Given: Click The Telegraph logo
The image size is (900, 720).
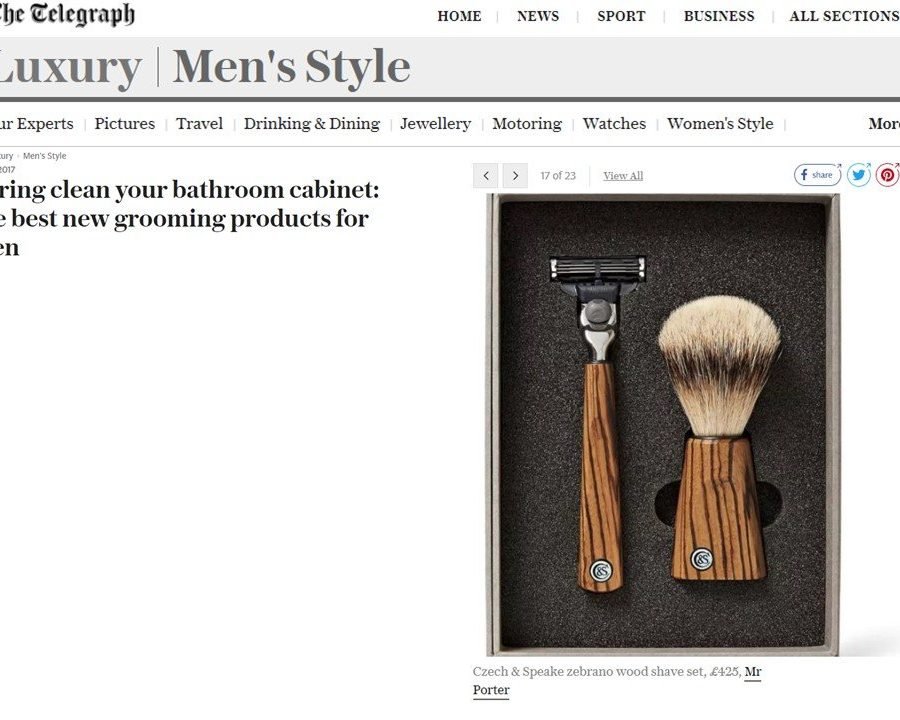Looking at the screenshot, I should 66,14.
